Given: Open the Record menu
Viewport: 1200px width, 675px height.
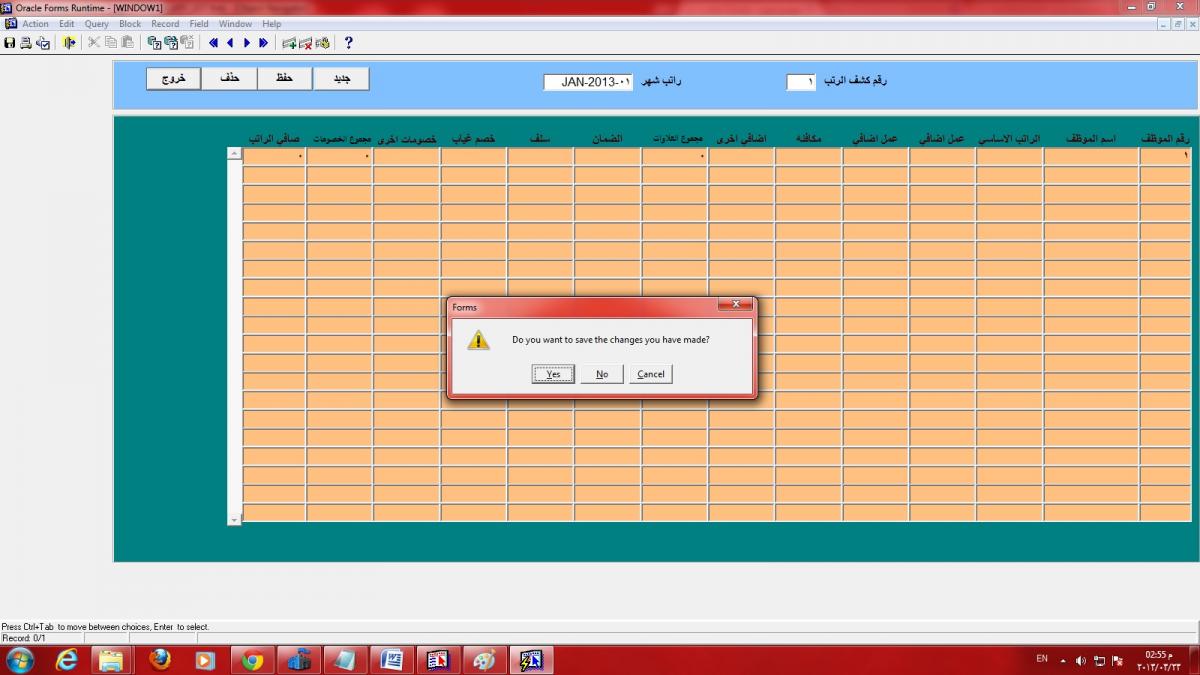Looking at the screenshot, I should pyautogui.click(x=165, y=24).
